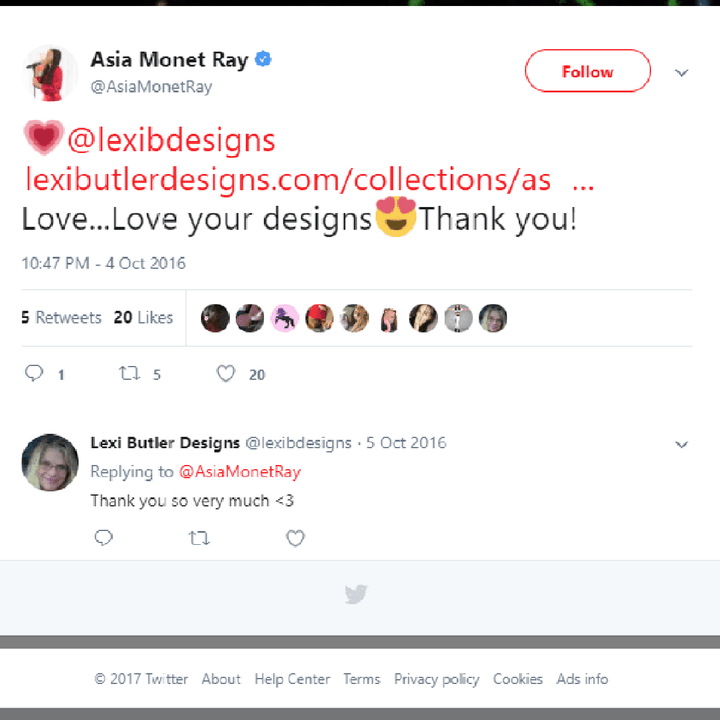The height and width of the screenshot is (720, 720).
Task: Open the lexibutlerdesigns.com collections link
Action: (x=288, y=180)
